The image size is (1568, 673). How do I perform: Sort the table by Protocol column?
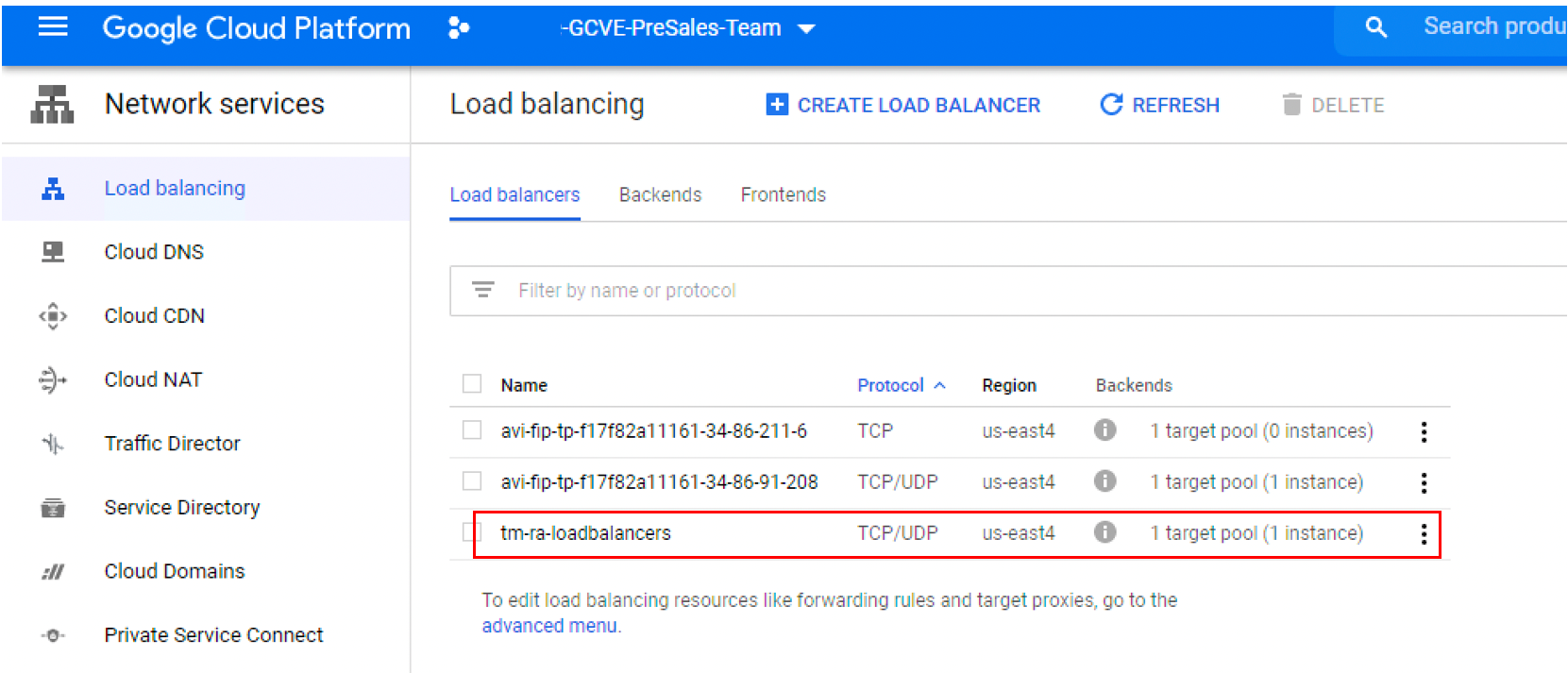point(890,385)
